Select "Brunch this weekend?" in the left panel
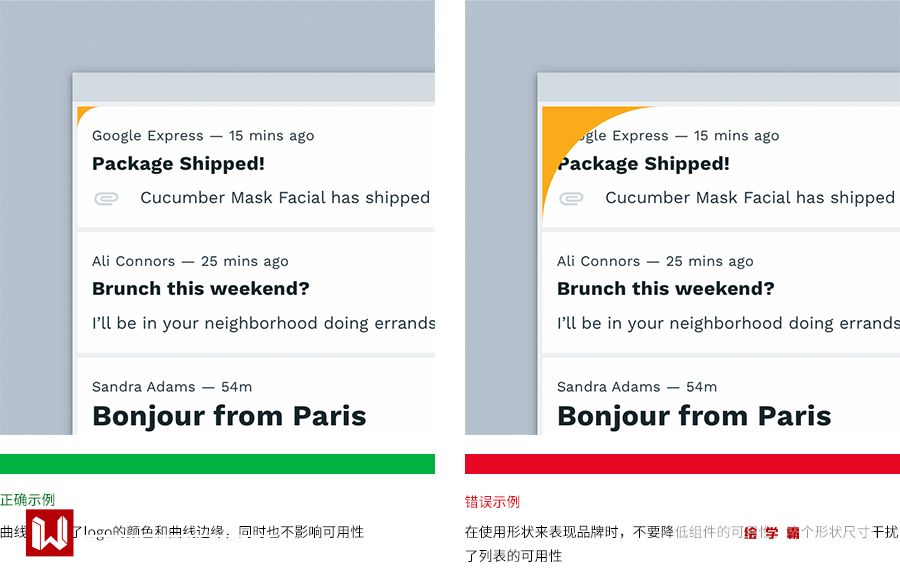Image resolution: width=900 pixels, height=575 pixels. [x=201, y=289]
